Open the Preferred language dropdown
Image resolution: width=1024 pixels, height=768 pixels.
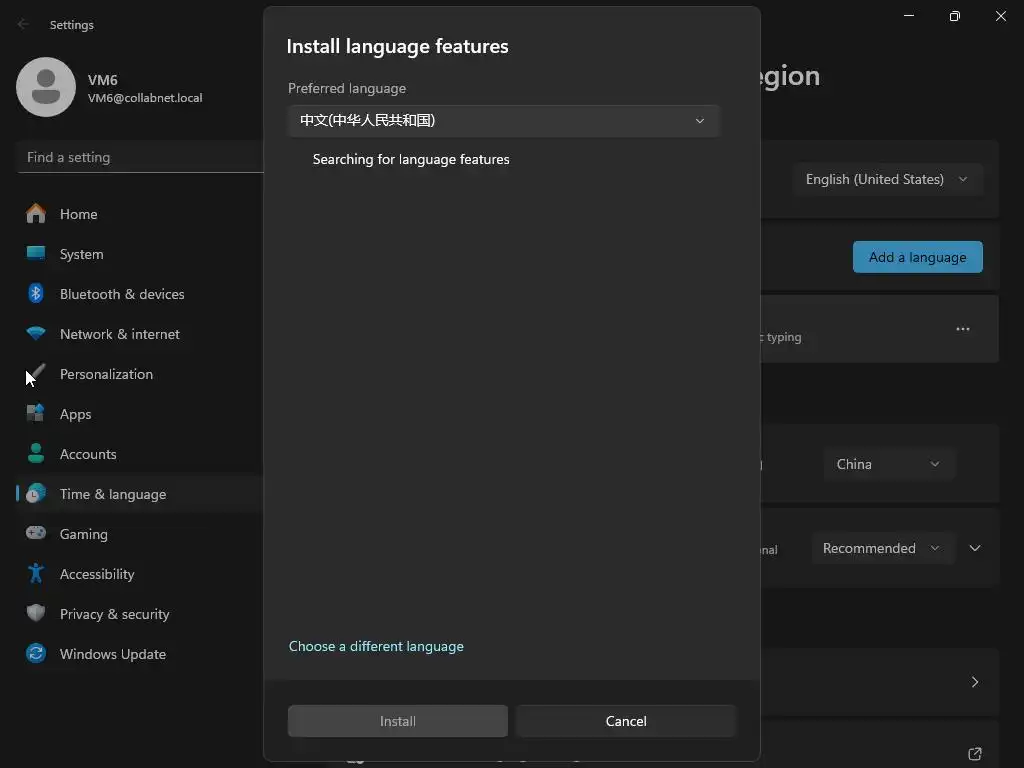503,121
